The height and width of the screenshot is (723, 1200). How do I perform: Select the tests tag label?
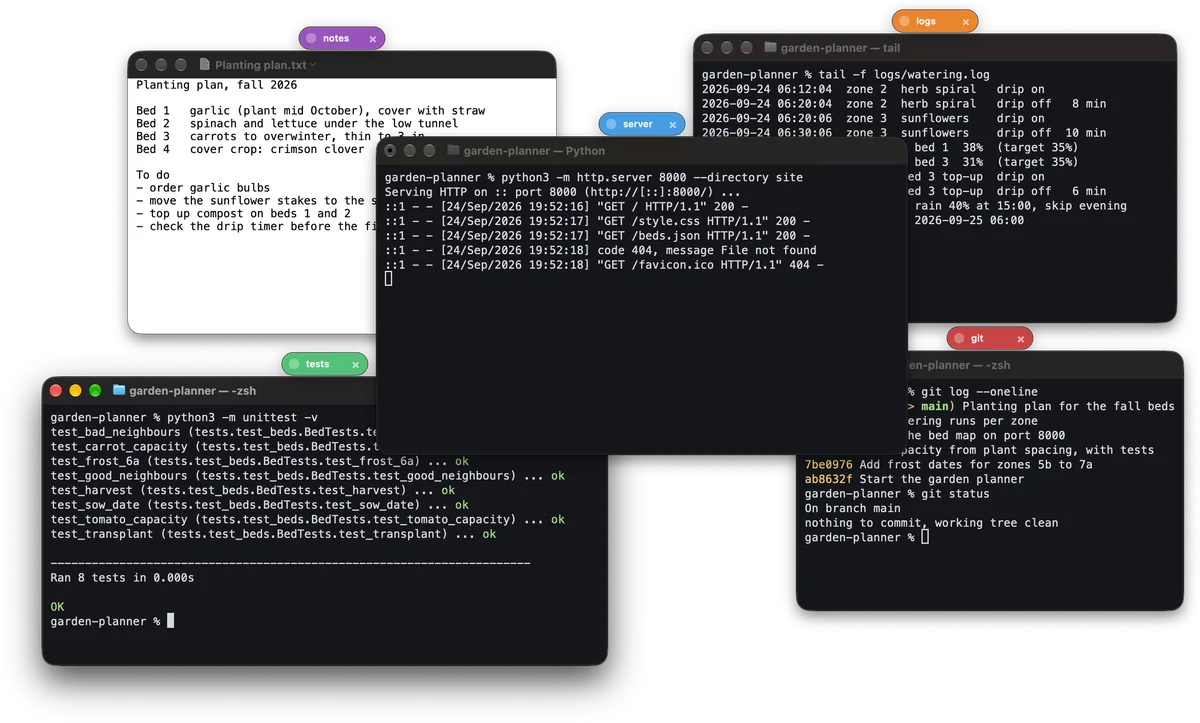click(317, 365)
